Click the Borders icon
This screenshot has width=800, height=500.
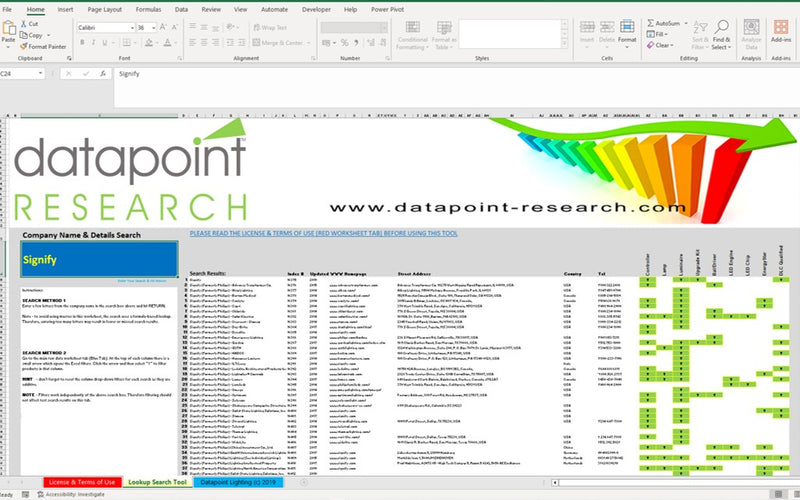pyautogui.click(x=127, y=43)
